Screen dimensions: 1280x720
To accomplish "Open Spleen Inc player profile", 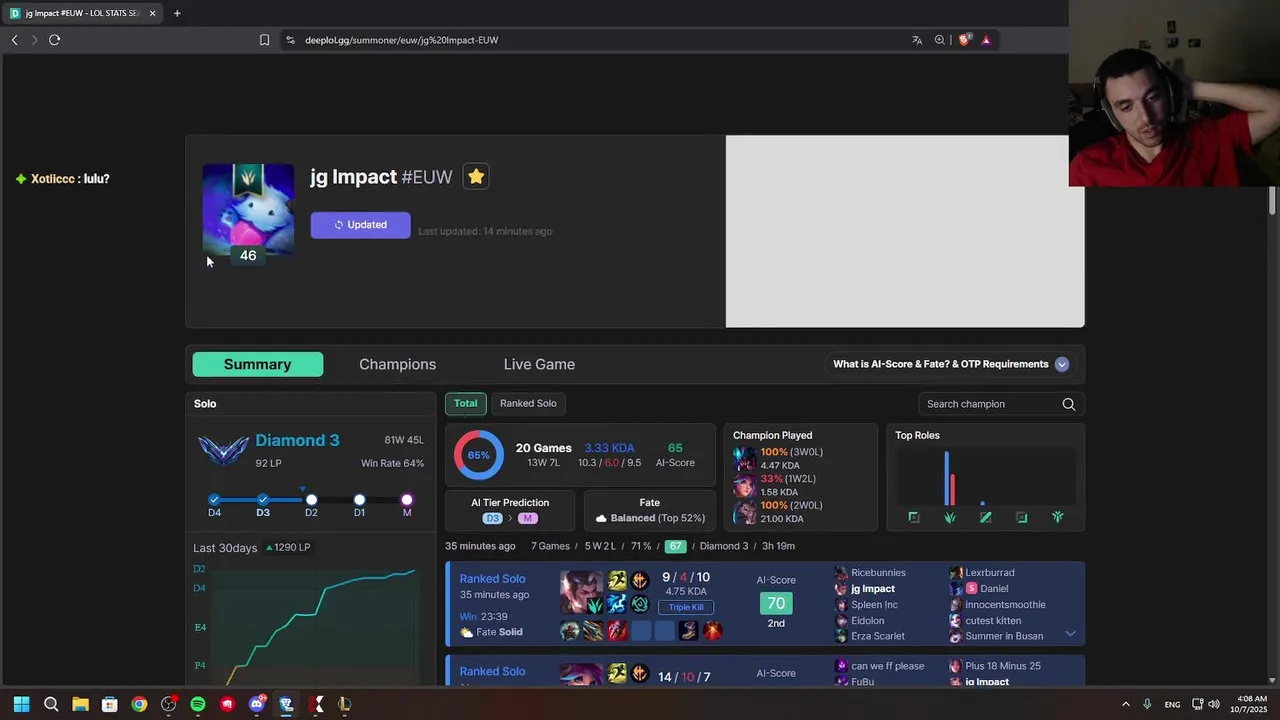I will (874, 605).
